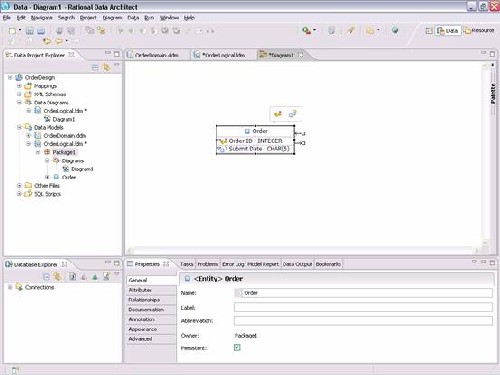Select the Appearance properties section
This screenshot has height=375, width=500.
tap(151, 329)
